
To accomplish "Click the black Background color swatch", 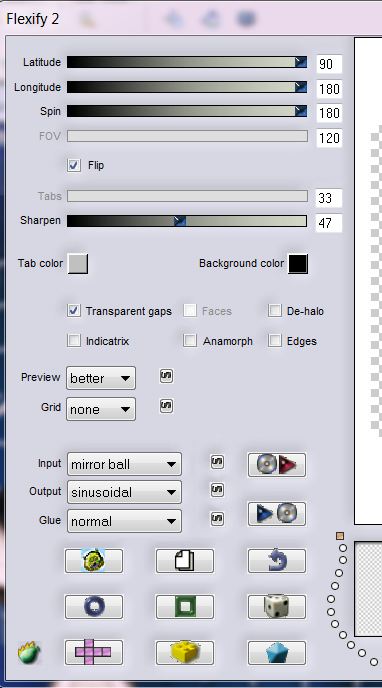I will pos(298,263).
